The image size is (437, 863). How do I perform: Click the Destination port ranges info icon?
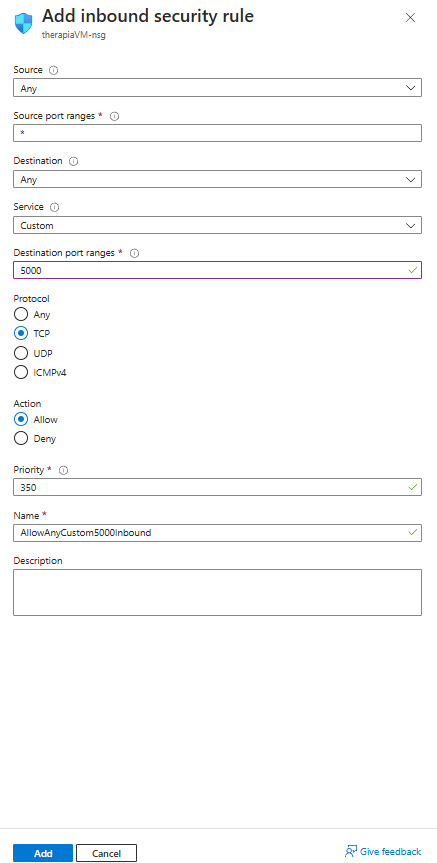134,253
